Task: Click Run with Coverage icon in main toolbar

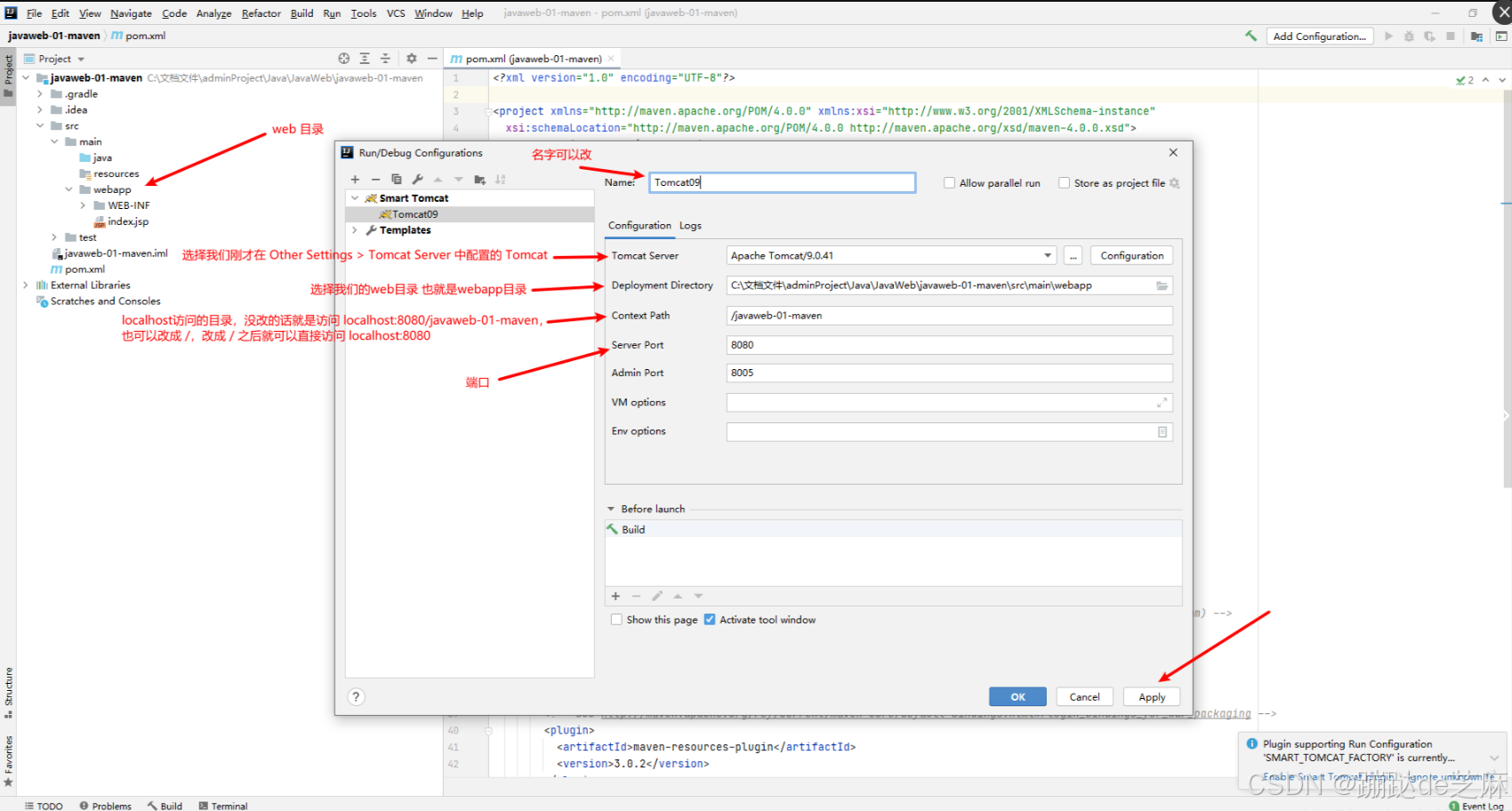Action: [1429, 36]
